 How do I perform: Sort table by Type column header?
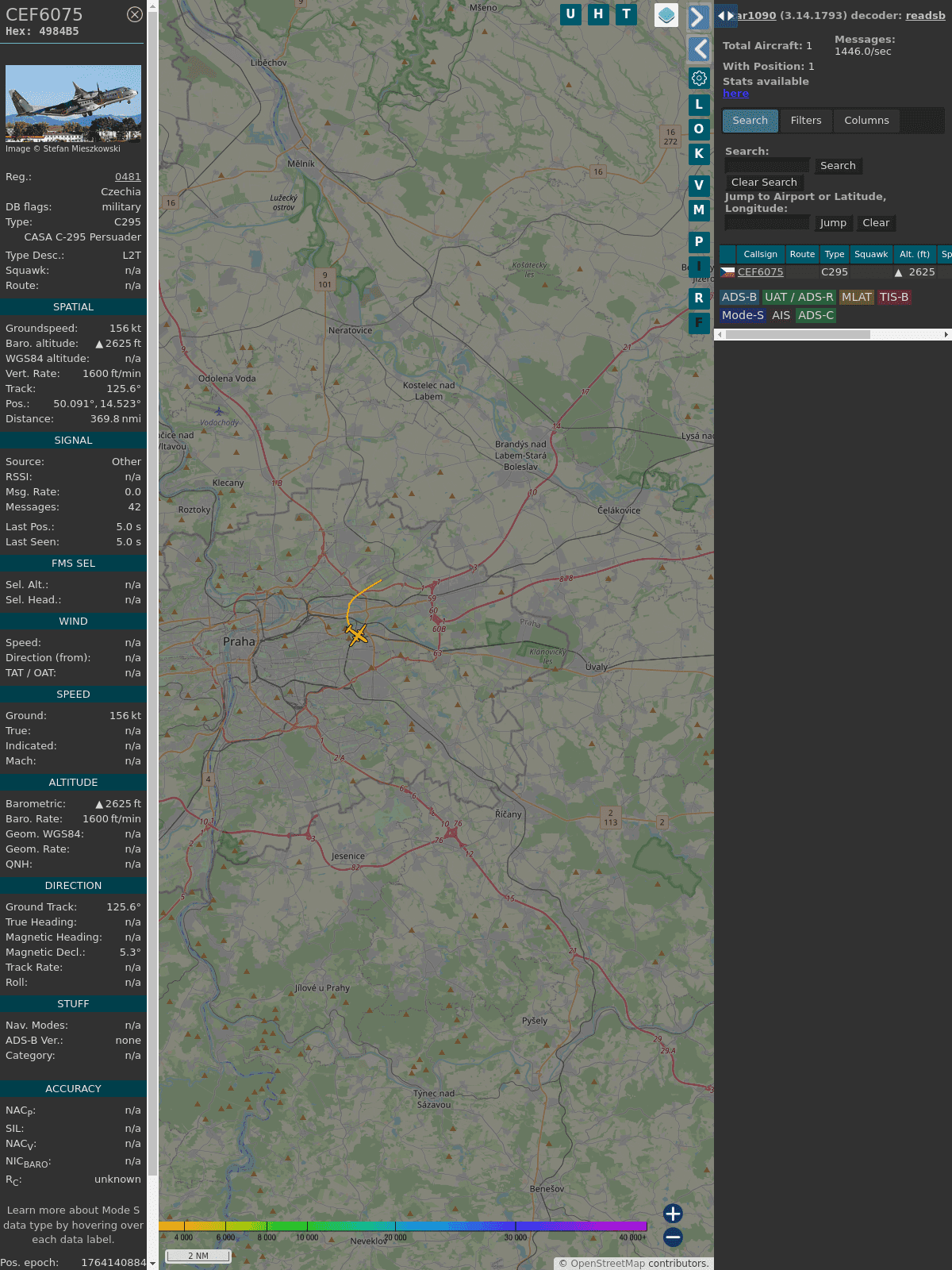834,254
